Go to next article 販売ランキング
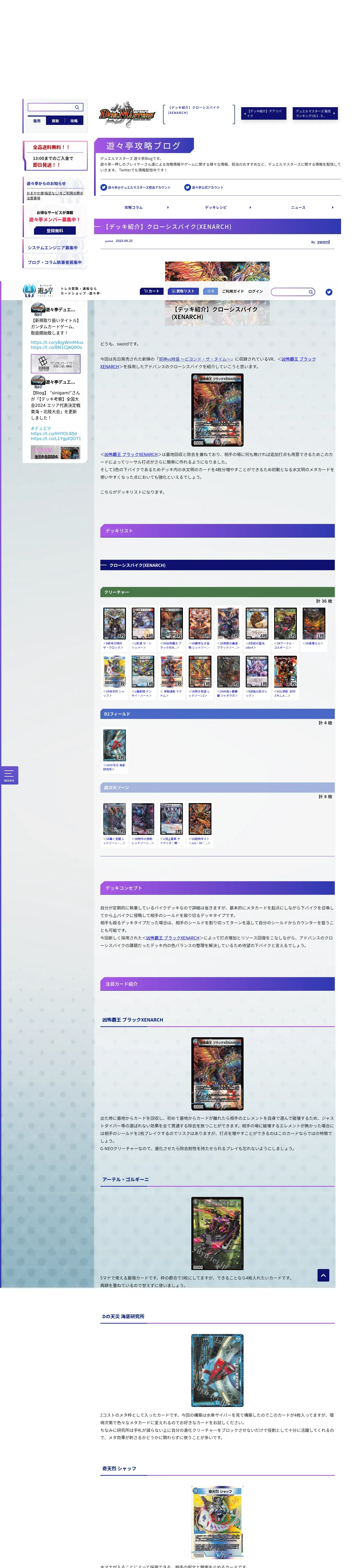This screenshot has width=357, height=1568. pos(315,113)
